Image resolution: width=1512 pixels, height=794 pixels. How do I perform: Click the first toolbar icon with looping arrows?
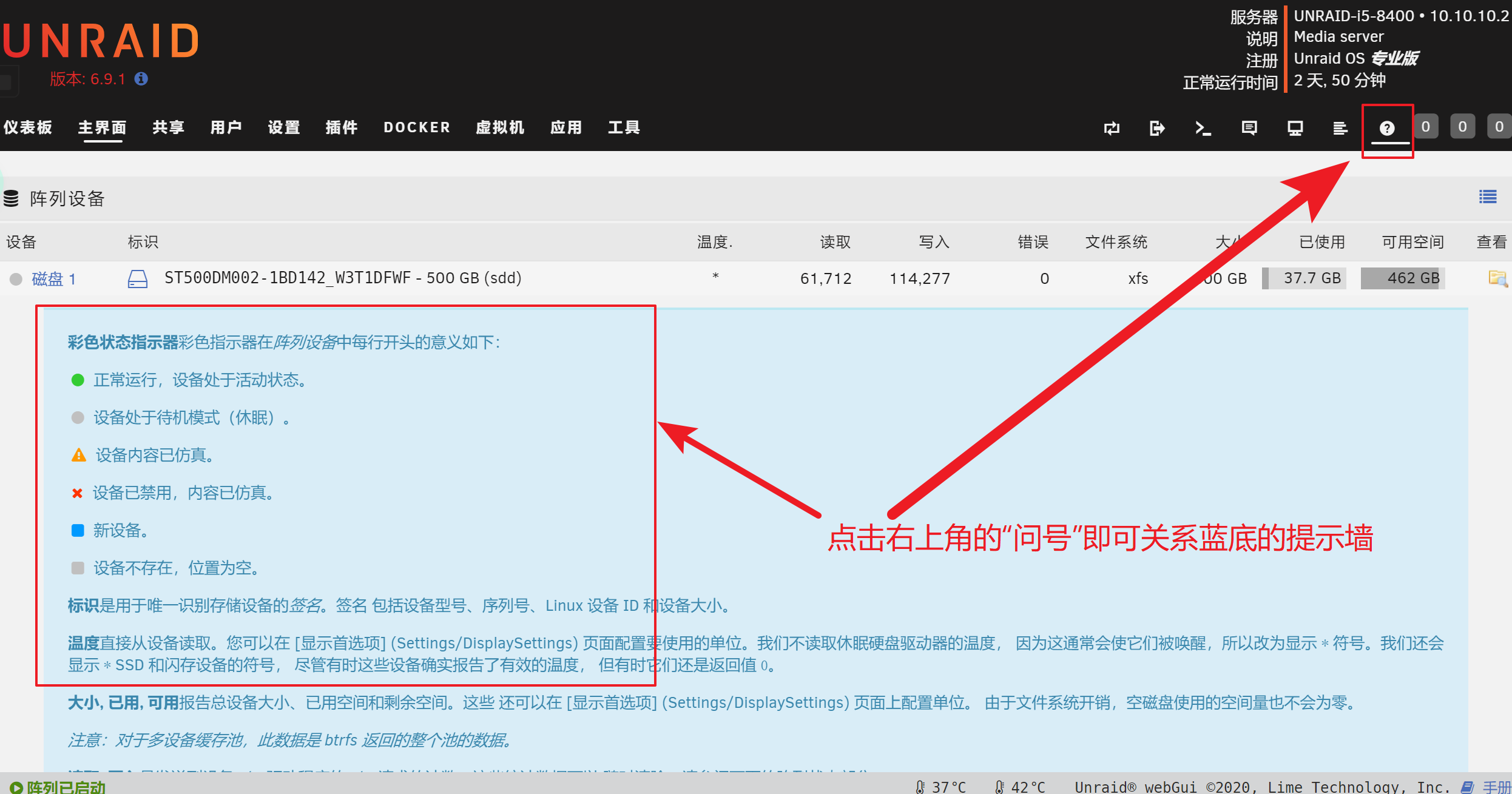click(x=1112, y=128)
